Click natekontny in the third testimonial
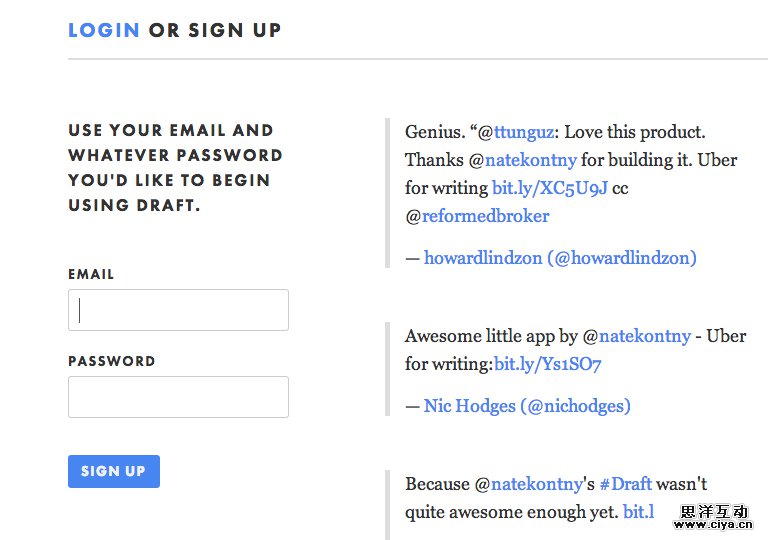Screen dimensions: 782x540 (x=536, y=484)
